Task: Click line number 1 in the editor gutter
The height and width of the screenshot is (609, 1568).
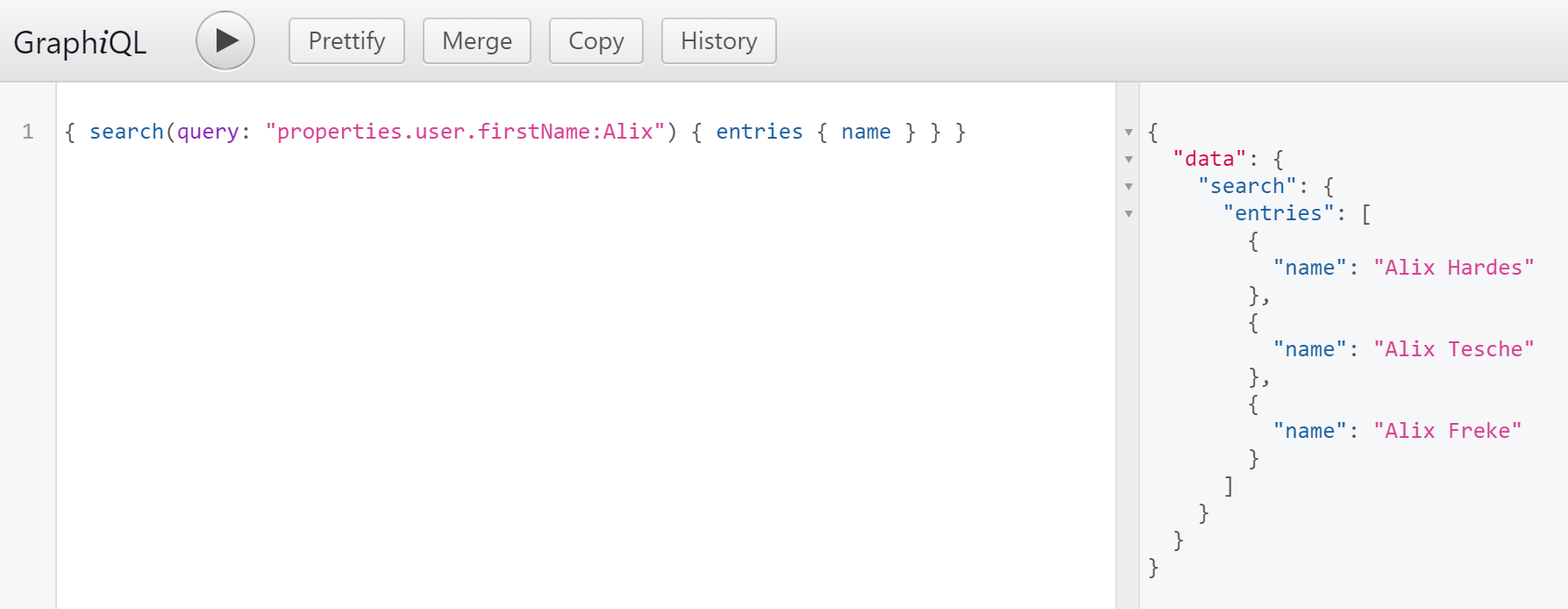Action: tap(28, 132)
